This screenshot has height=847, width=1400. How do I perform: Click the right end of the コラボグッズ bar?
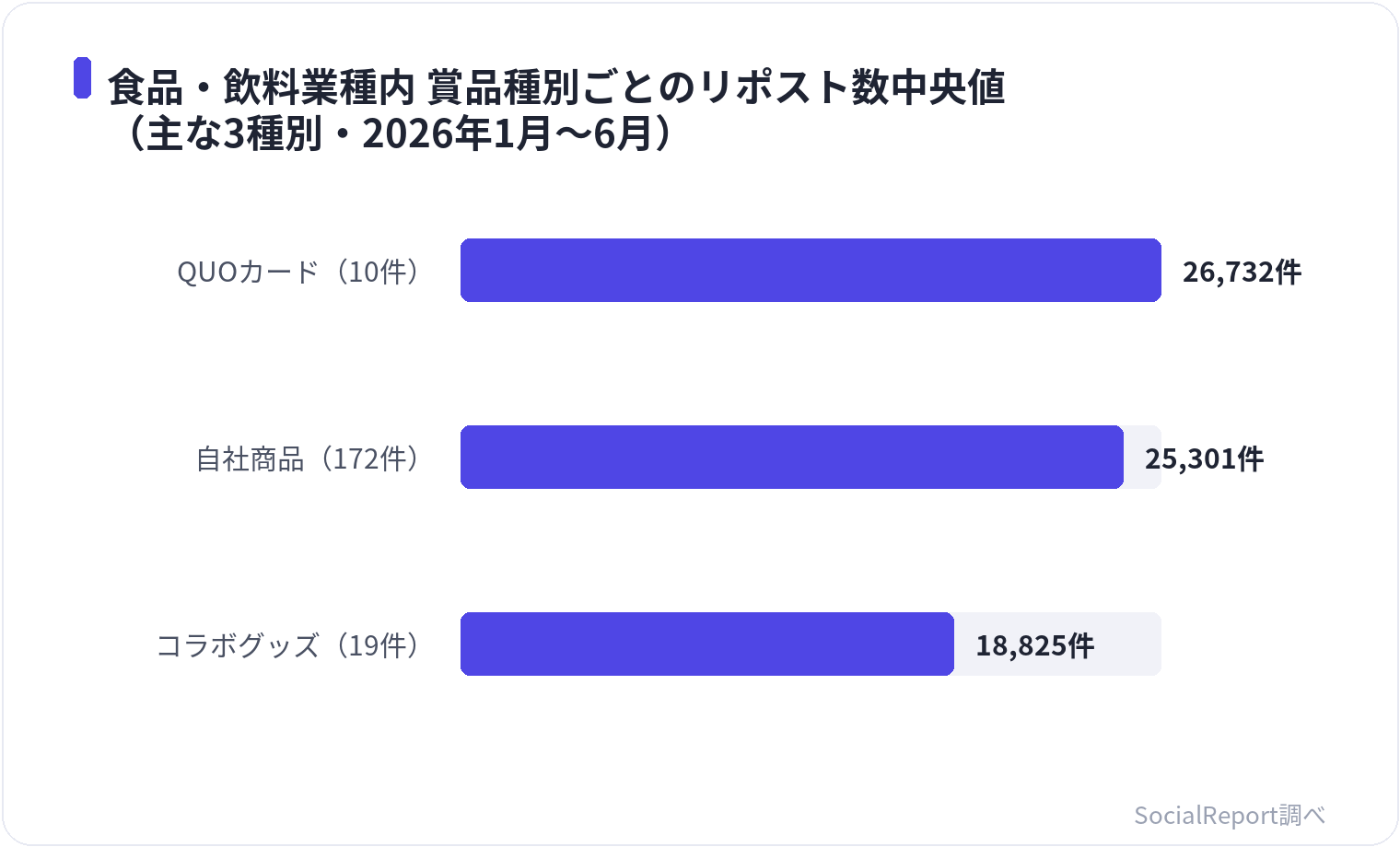[946, 644]
